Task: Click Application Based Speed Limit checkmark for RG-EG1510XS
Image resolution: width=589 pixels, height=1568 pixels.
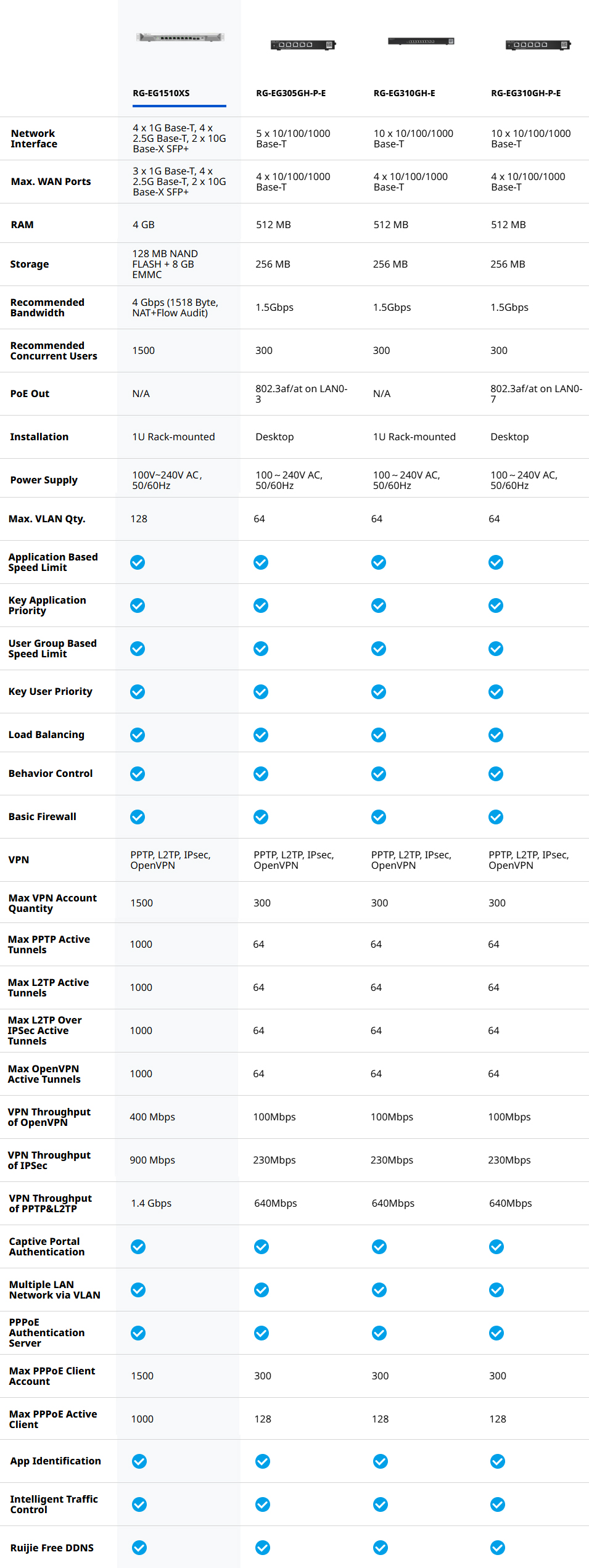Action: click(x=138, y=562)
